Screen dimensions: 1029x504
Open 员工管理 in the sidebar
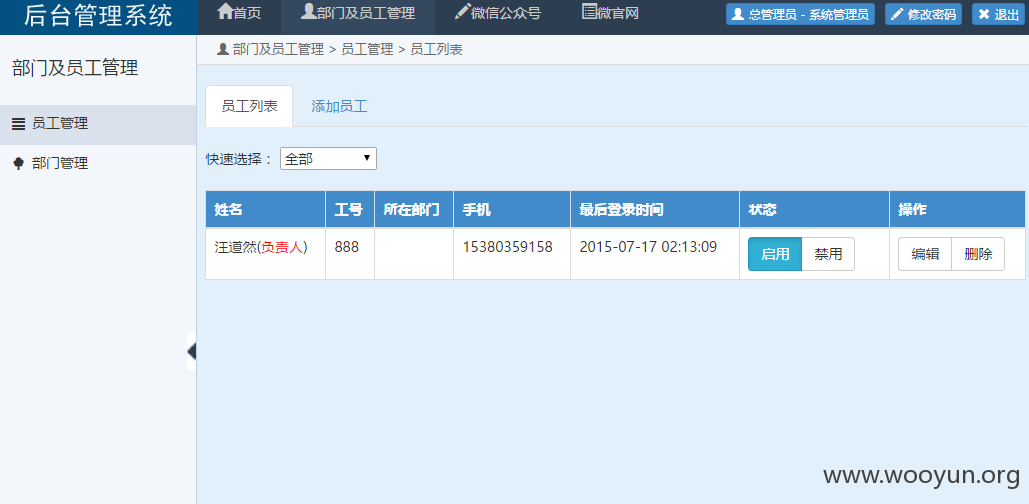pyautogui.click(x=98, y=123)
